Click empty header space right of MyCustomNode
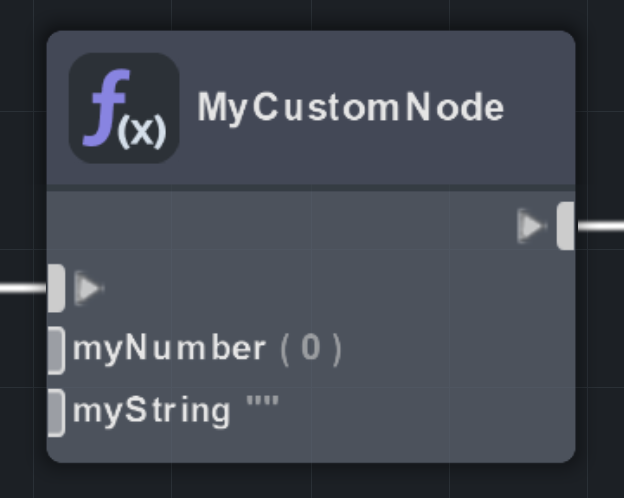 coord(540,108)
